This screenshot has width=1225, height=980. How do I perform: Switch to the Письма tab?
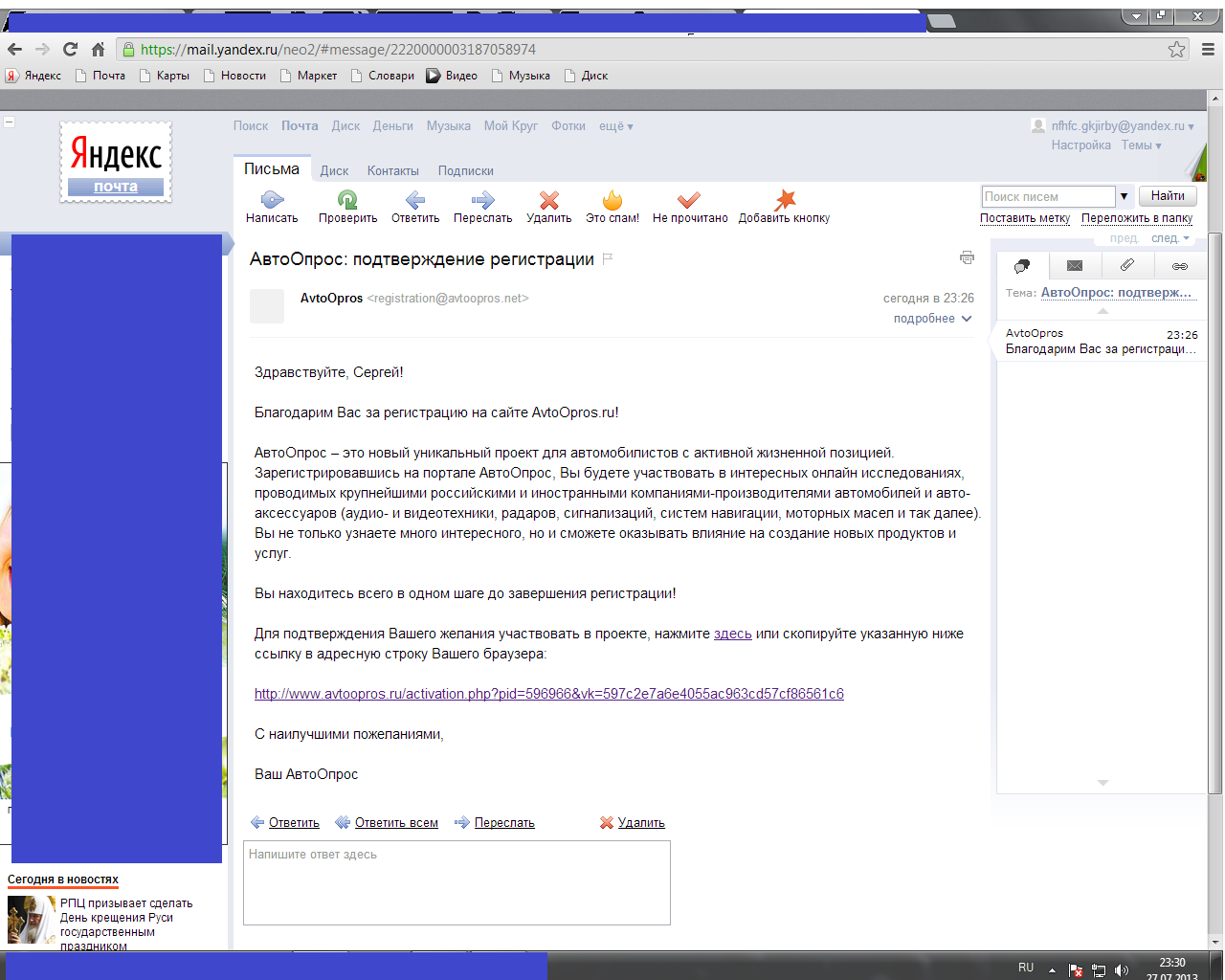272,169
